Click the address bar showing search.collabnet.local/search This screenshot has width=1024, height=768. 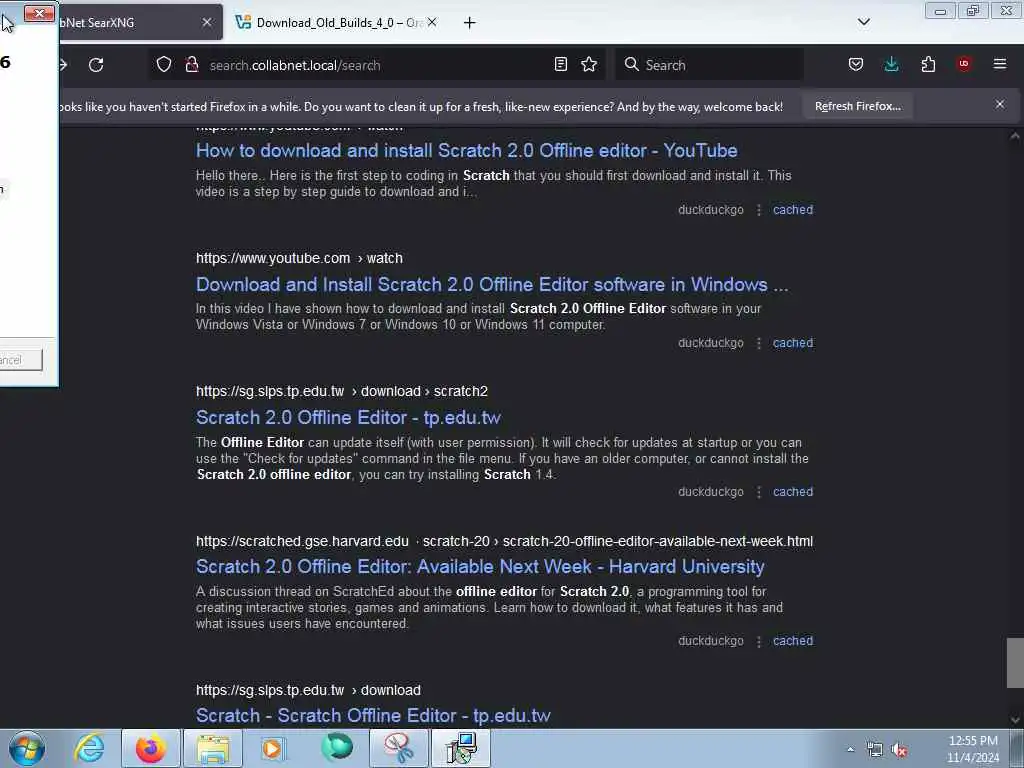[376, 65]
